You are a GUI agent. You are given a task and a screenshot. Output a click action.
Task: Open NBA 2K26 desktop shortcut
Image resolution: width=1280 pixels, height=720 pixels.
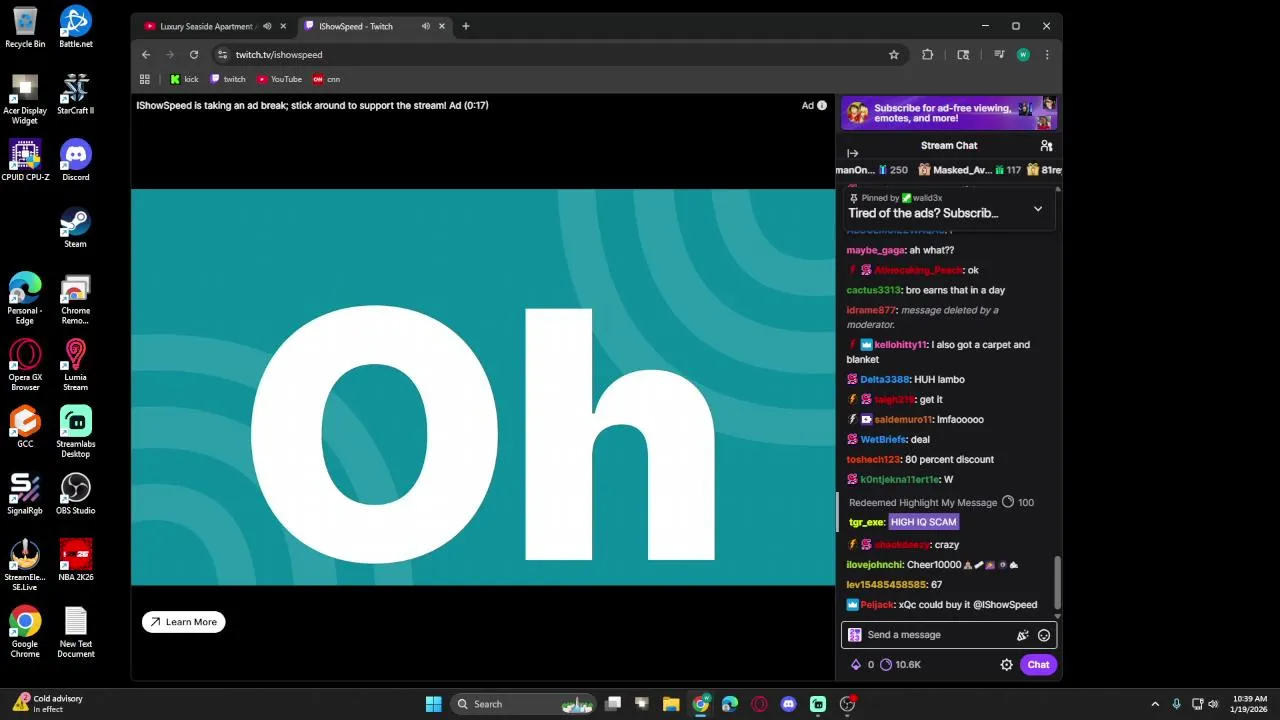(76, 560)
